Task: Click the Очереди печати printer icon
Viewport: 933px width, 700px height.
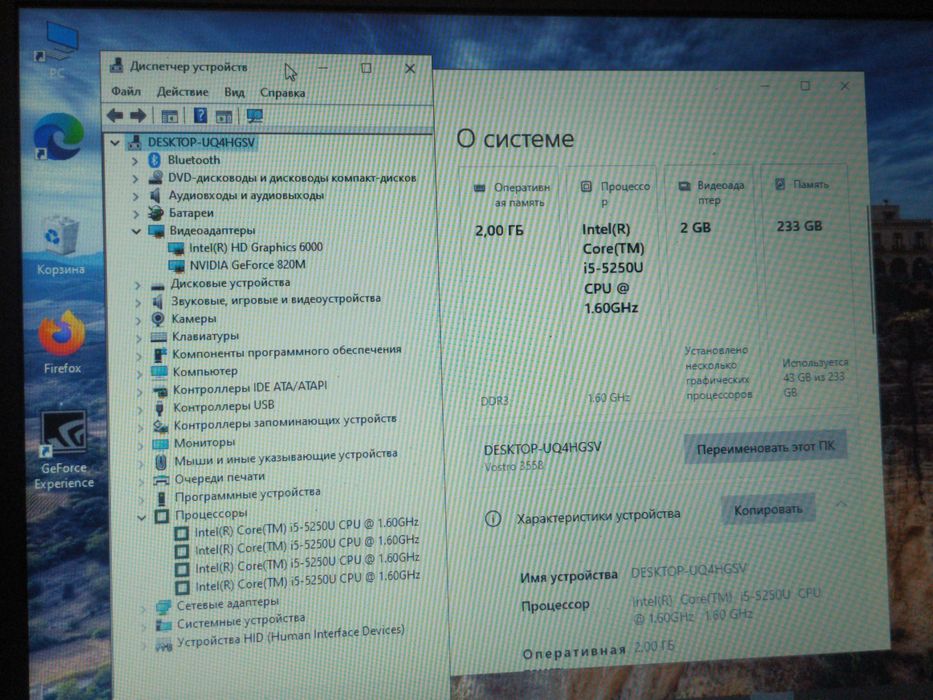Action: point(161,480)
